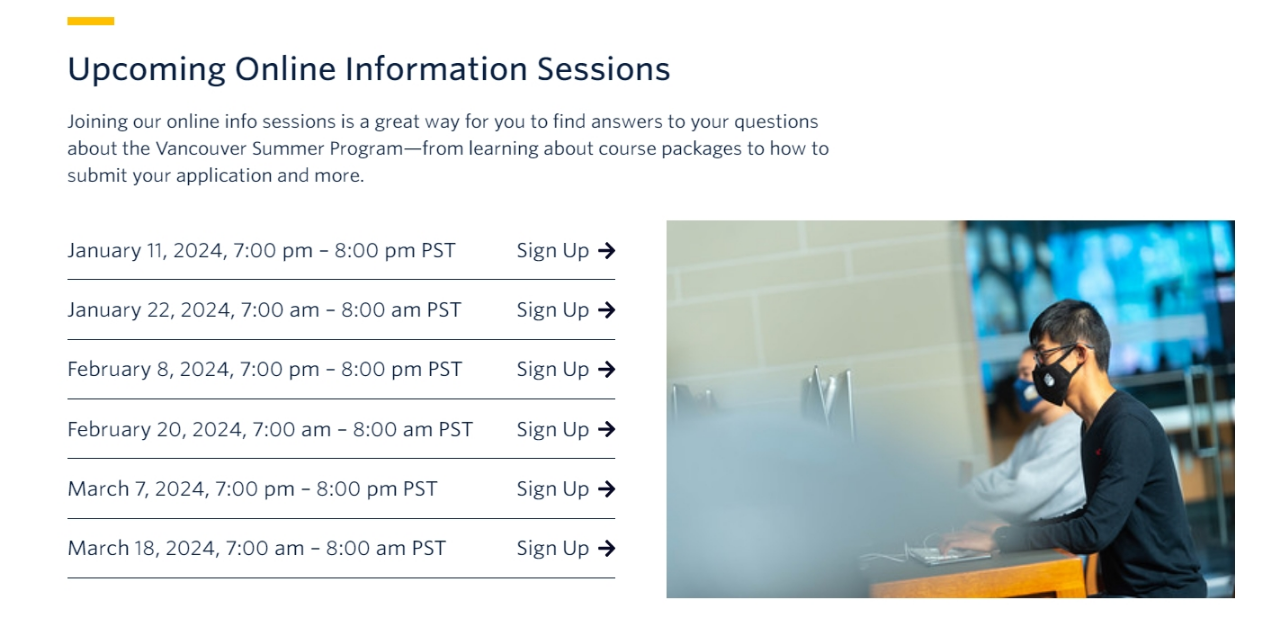The width and height of the screenshot is (1280, 630).
Task: Select the February 20, 2024 session date text
Action: 270,430
